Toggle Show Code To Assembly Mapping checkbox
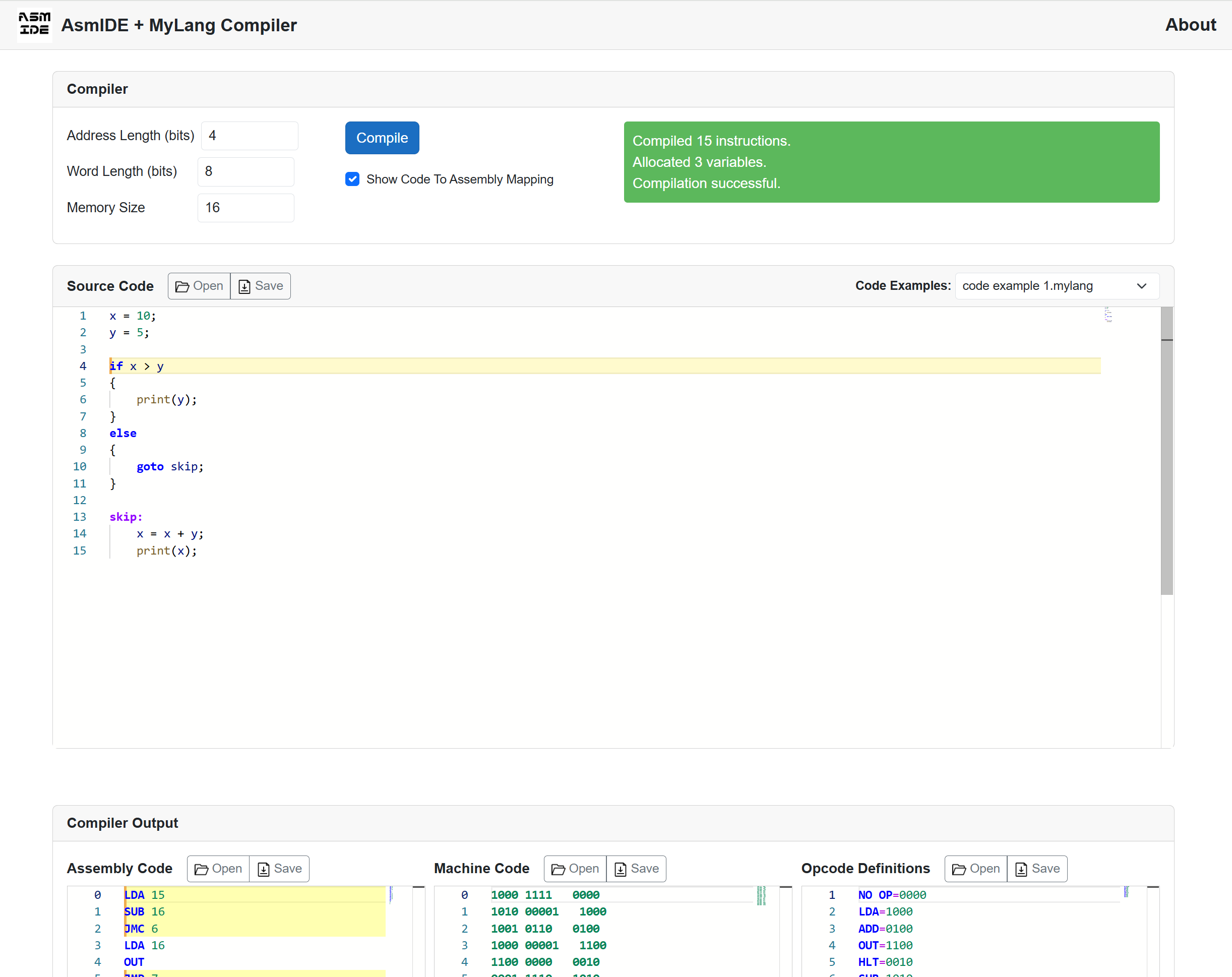 [352, 179]
